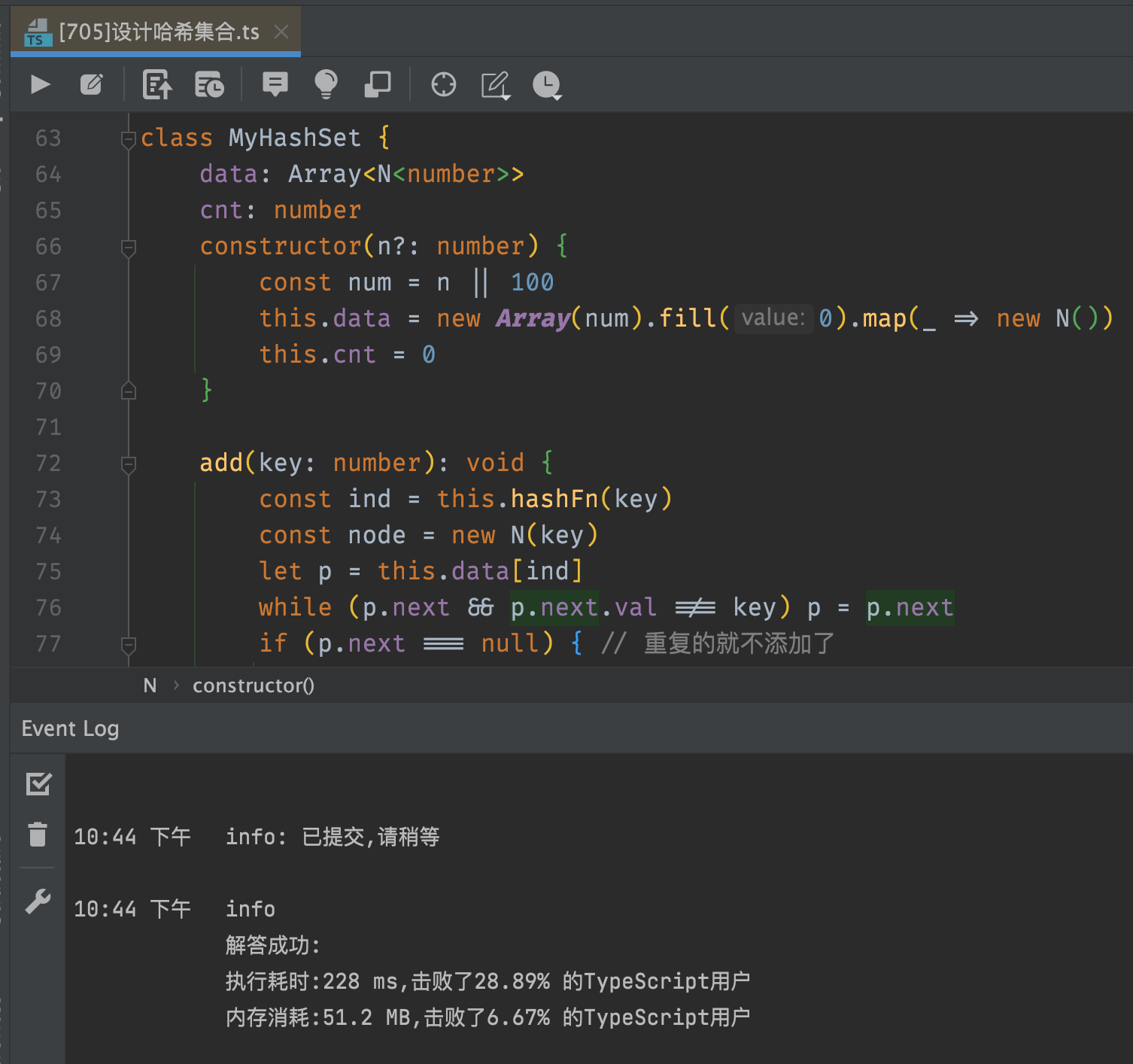Click 'this.data[ind]' on line 75
Viewport: 1133px width, 1064px height.
[480, 571]
